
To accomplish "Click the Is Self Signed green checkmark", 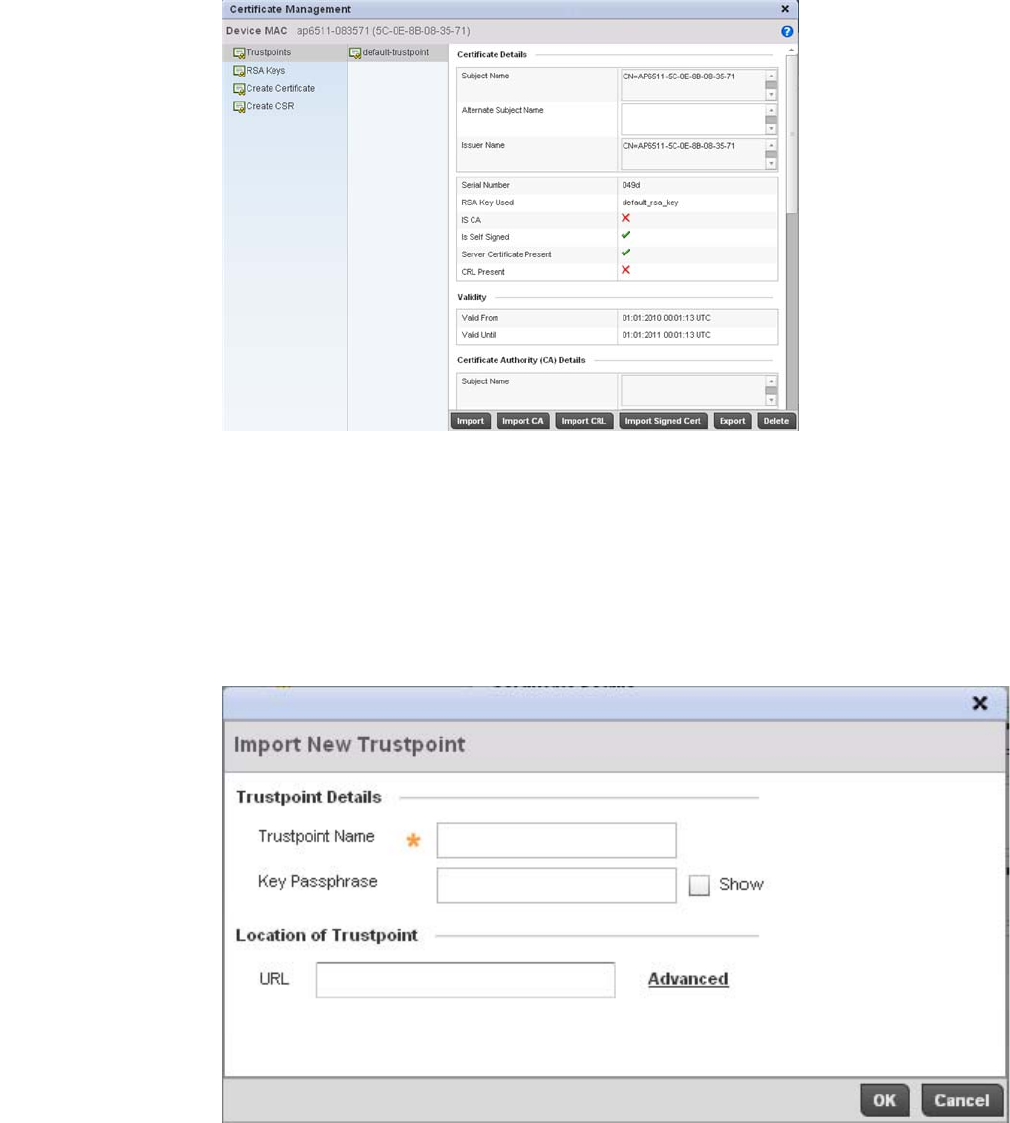I will coord(626,236).
